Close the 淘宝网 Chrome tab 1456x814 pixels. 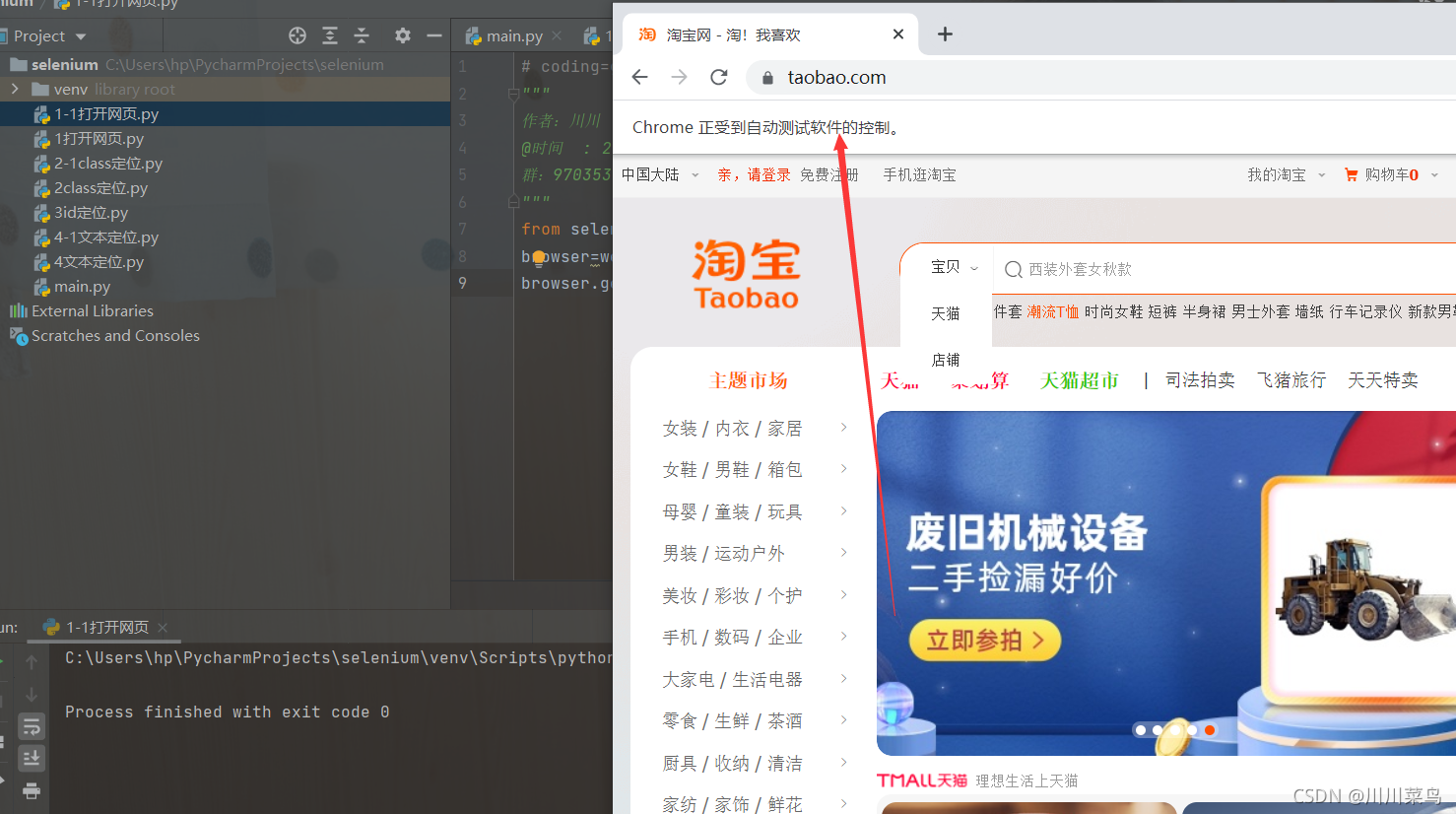(898, 34)
